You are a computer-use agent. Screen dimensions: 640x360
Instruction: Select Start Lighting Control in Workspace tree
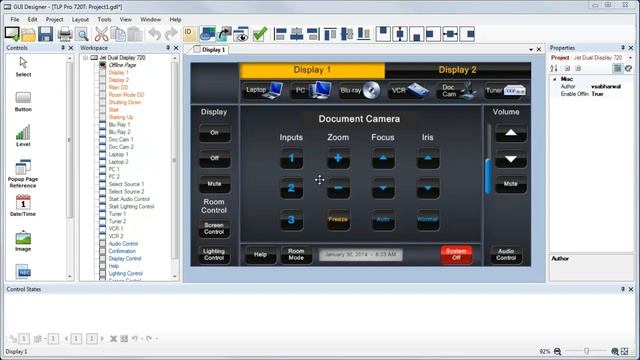pos(131,207)
